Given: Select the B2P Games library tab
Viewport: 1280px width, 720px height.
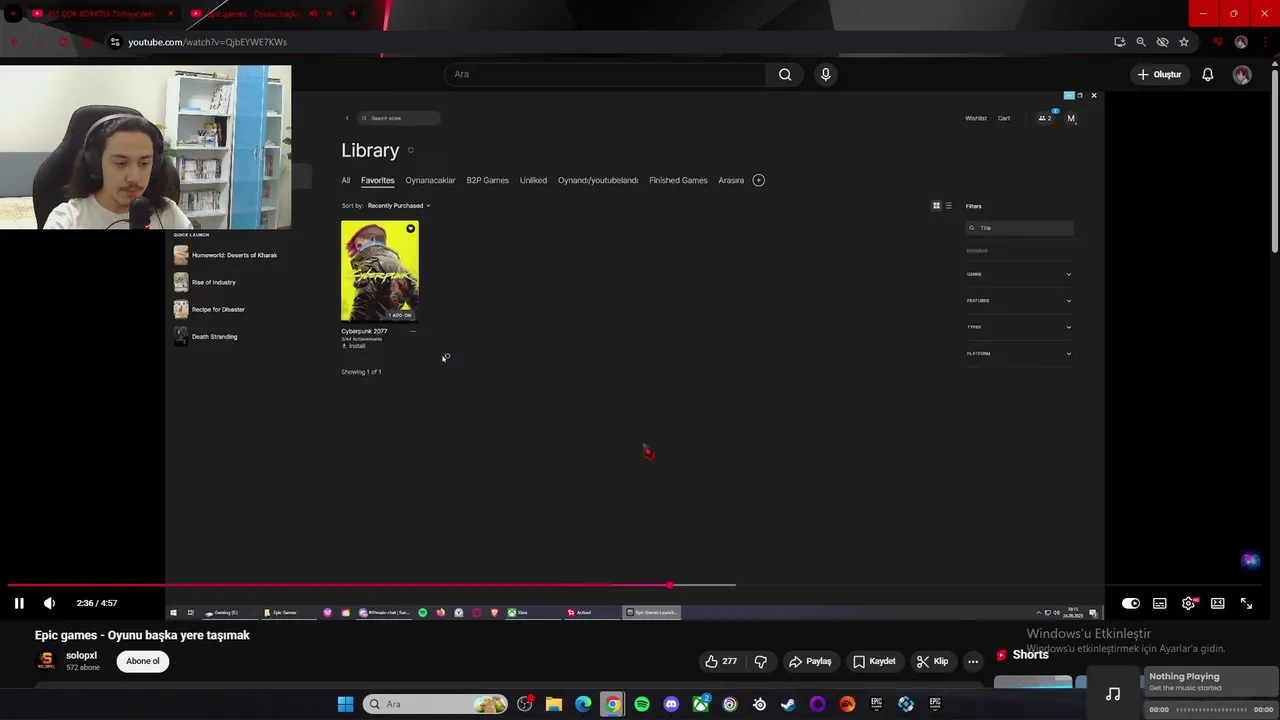Looking at the screenshot, I should click(x=487, y=180).
